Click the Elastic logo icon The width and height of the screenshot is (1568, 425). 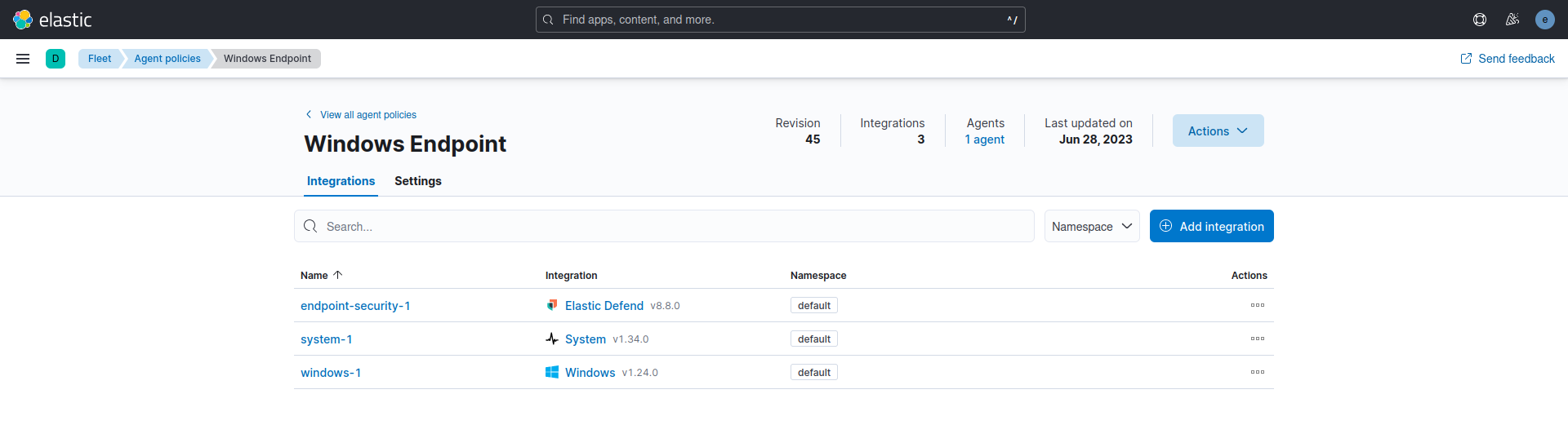[x=23, y=20]
